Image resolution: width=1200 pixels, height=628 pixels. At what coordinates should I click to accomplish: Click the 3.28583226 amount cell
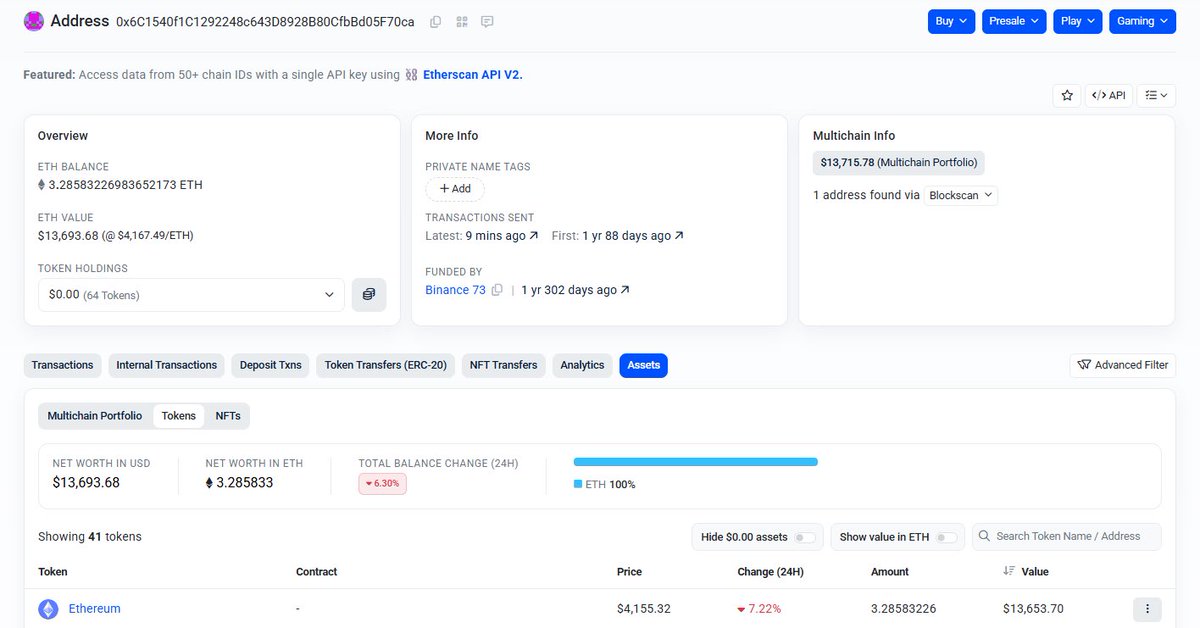[x=904, y=609]
